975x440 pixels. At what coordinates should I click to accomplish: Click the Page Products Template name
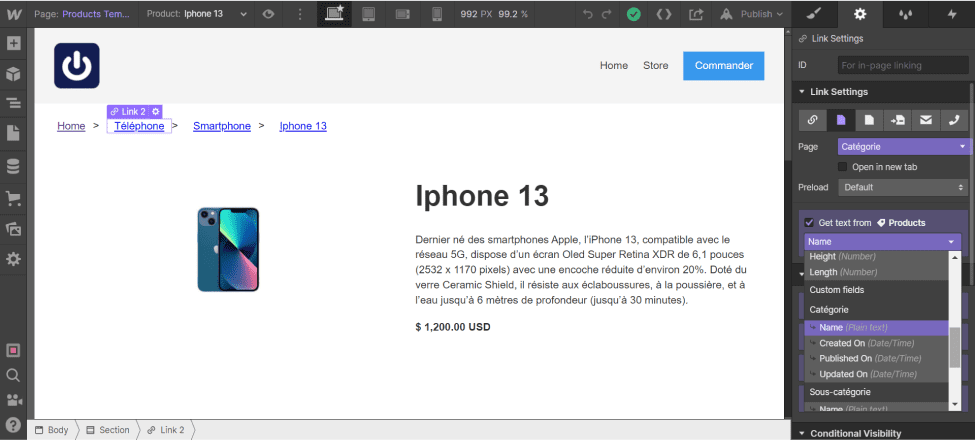97,14
